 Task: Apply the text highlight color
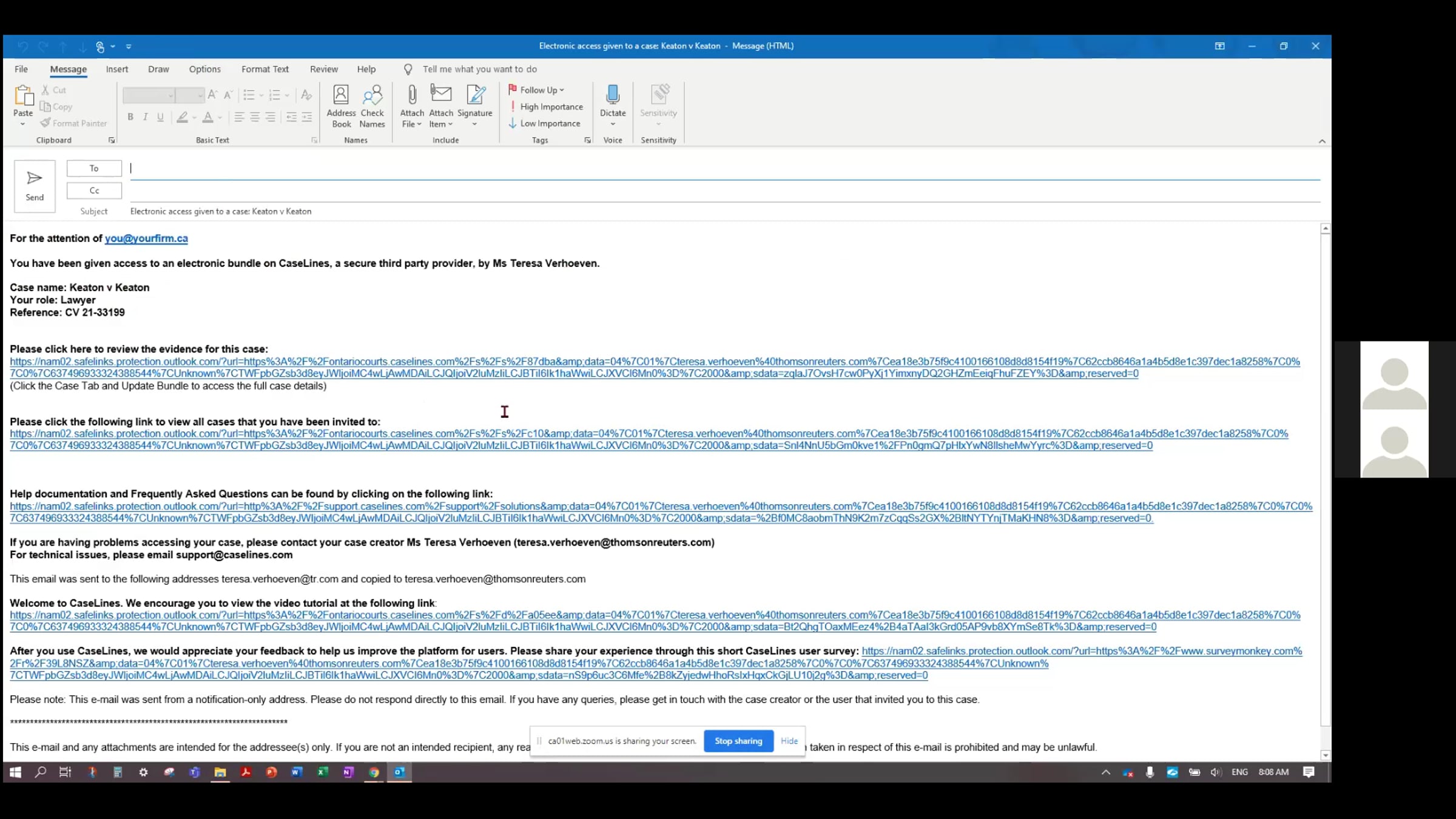(x=182, y=117)
